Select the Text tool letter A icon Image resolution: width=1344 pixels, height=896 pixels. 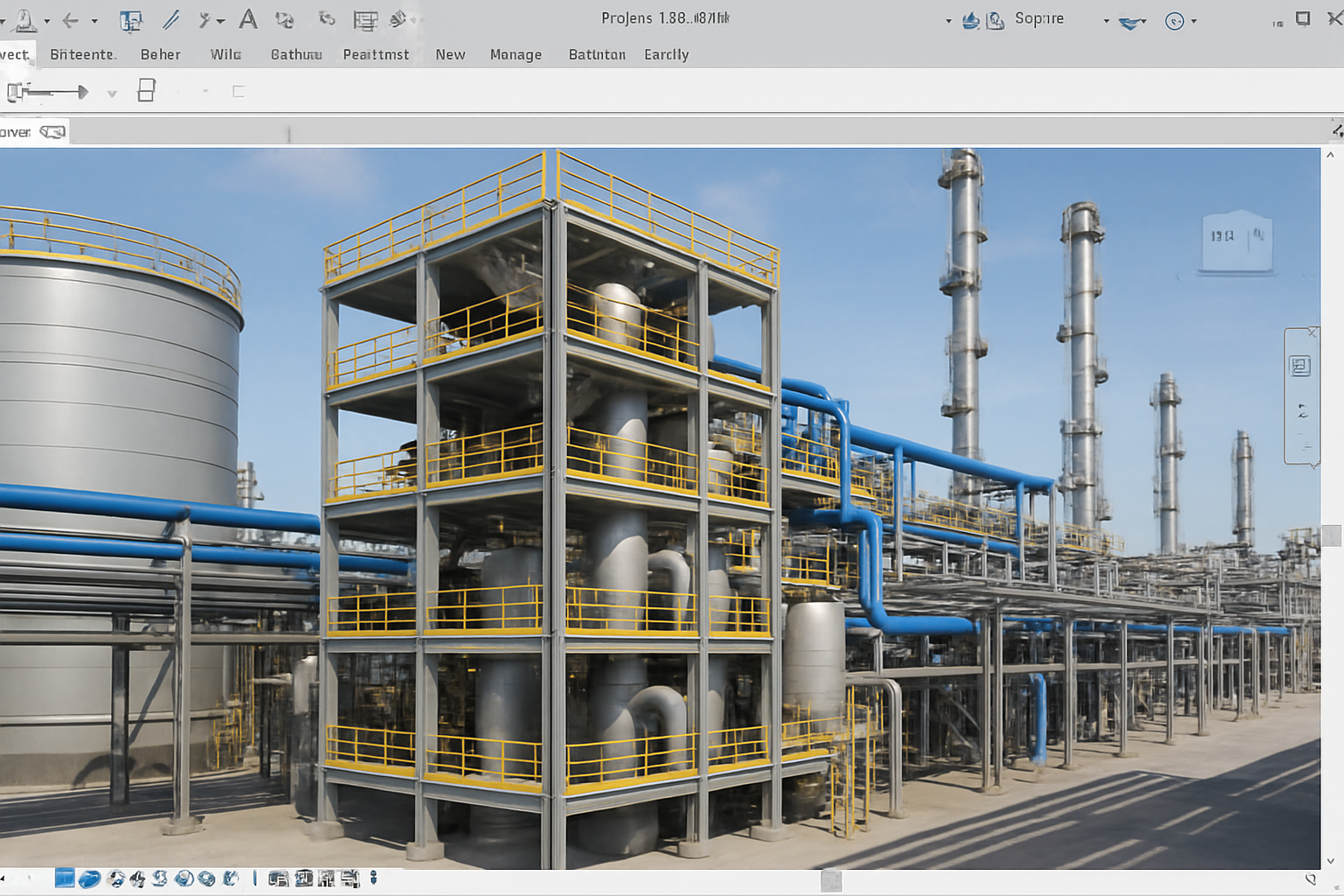(x=248, y=19)
